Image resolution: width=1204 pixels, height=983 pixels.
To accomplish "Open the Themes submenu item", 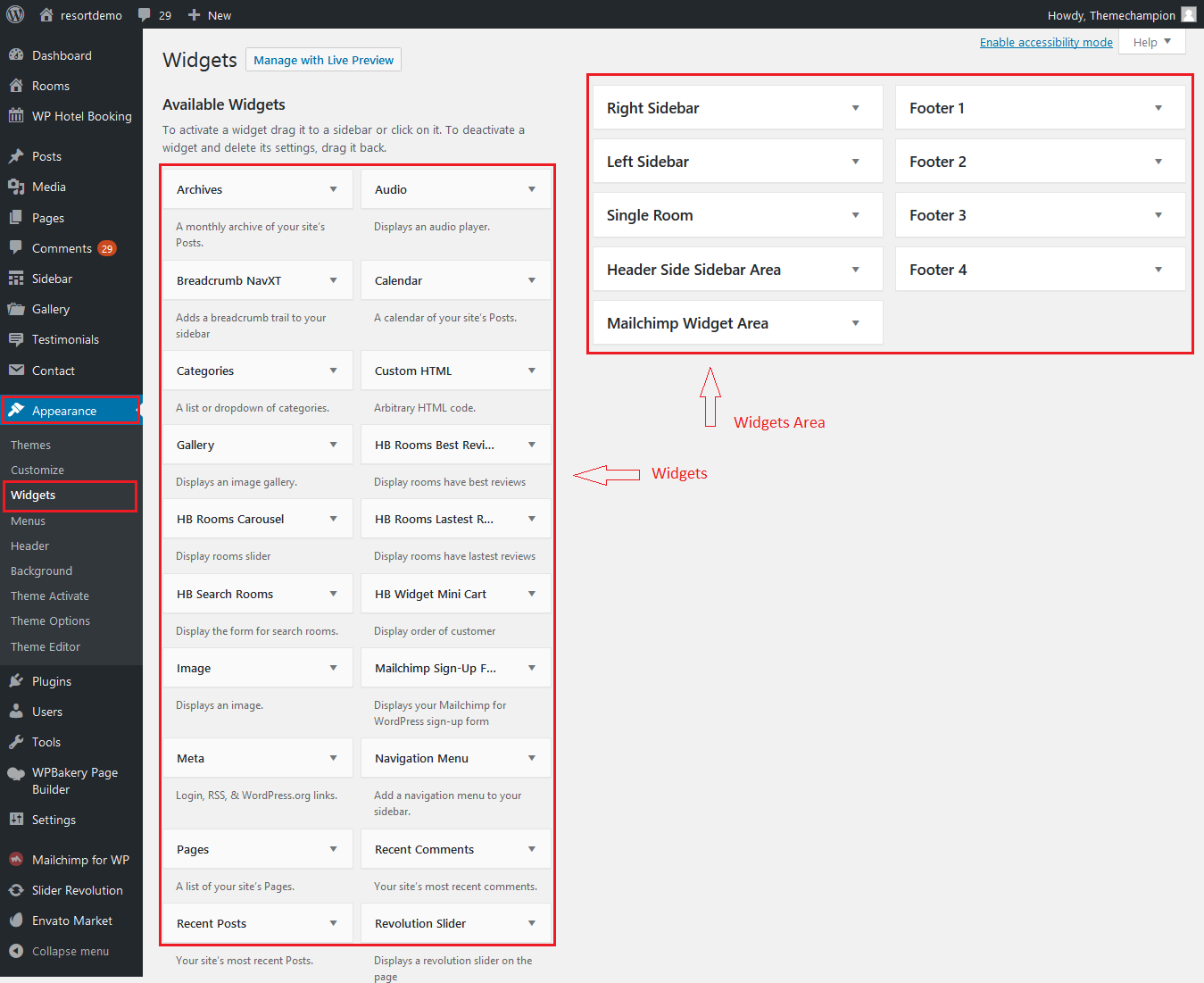I will click(30, 445).
